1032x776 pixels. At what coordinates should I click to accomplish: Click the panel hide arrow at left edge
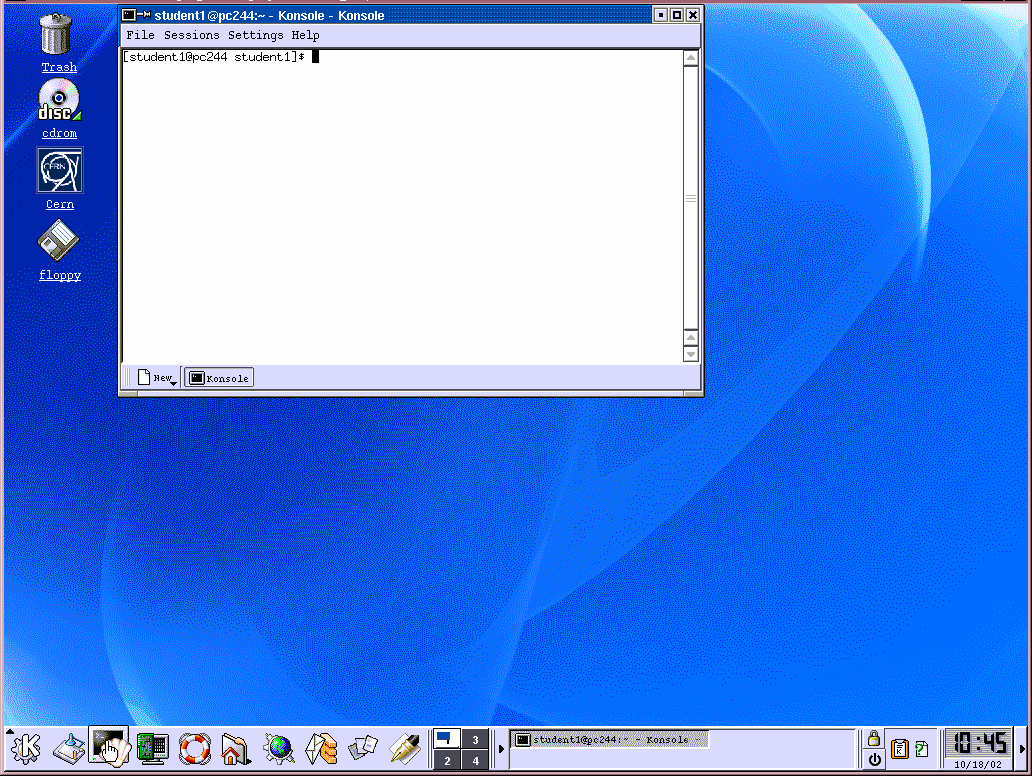(x=9, y=731)
